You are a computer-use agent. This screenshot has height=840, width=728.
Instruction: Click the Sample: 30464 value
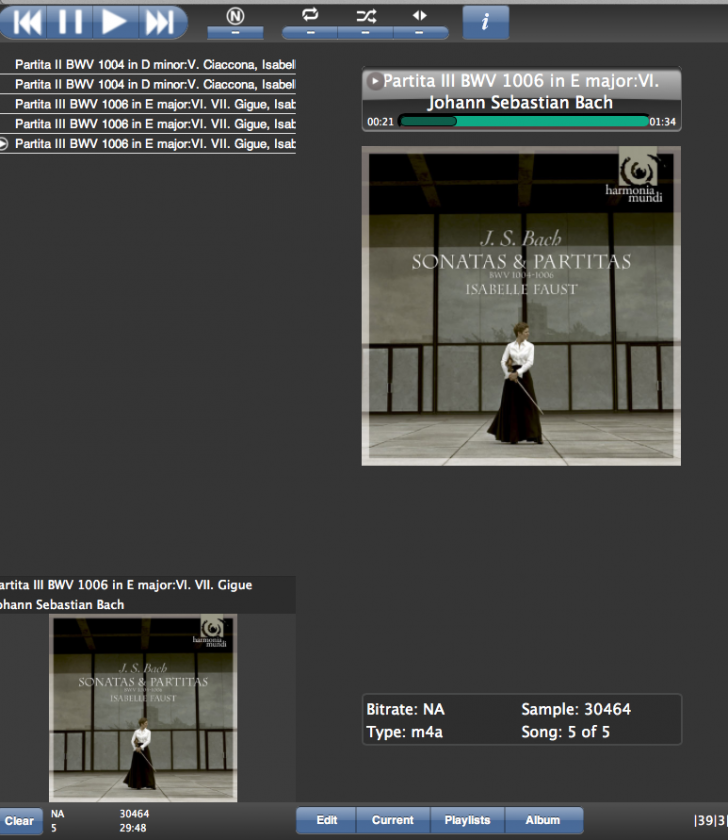coord(576,709)
